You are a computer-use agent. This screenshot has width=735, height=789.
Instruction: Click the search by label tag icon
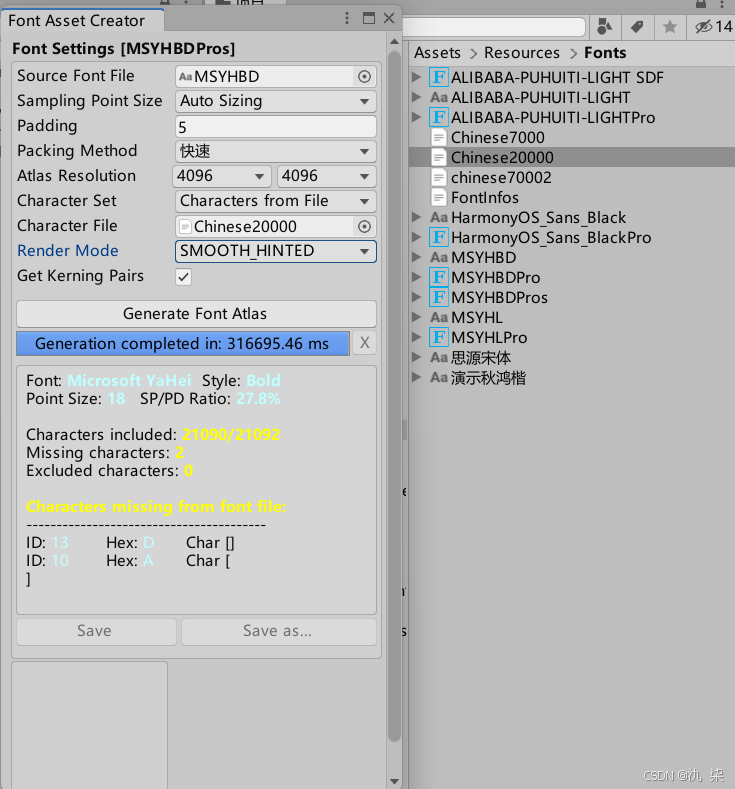pyautogui.click(x=637, y=27)
